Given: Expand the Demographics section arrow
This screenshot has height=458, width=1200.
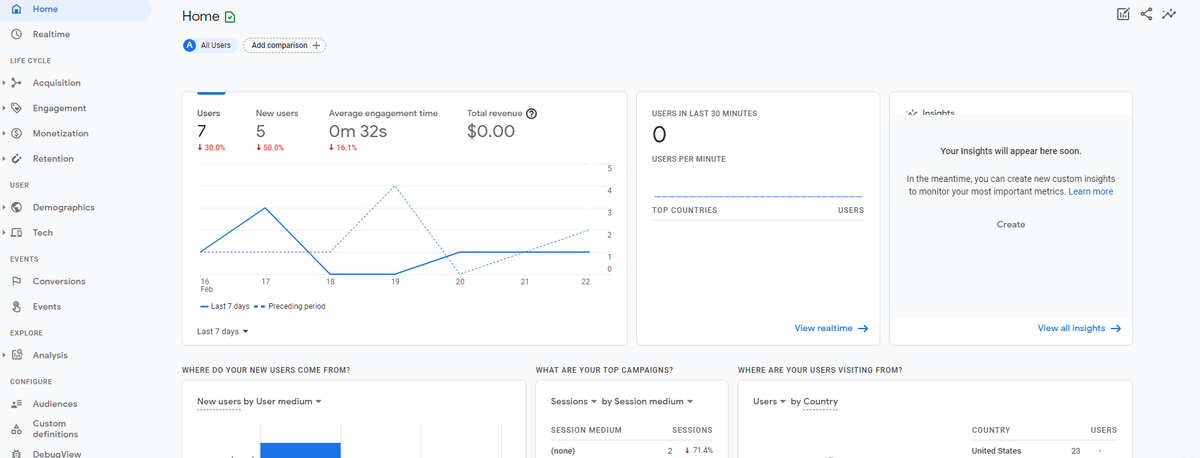Looking at the screenshot, I should [4, 207].
